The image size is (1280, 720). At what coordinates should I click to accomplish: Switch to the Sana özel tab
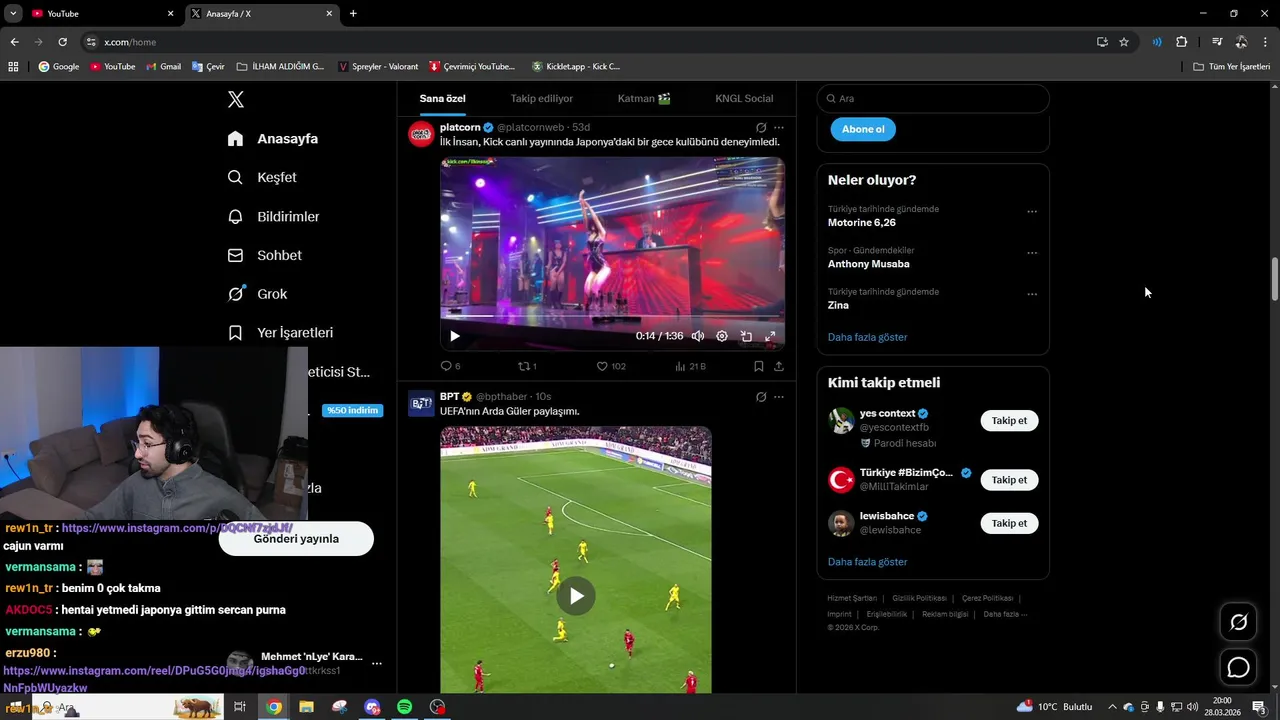point(442,98)
